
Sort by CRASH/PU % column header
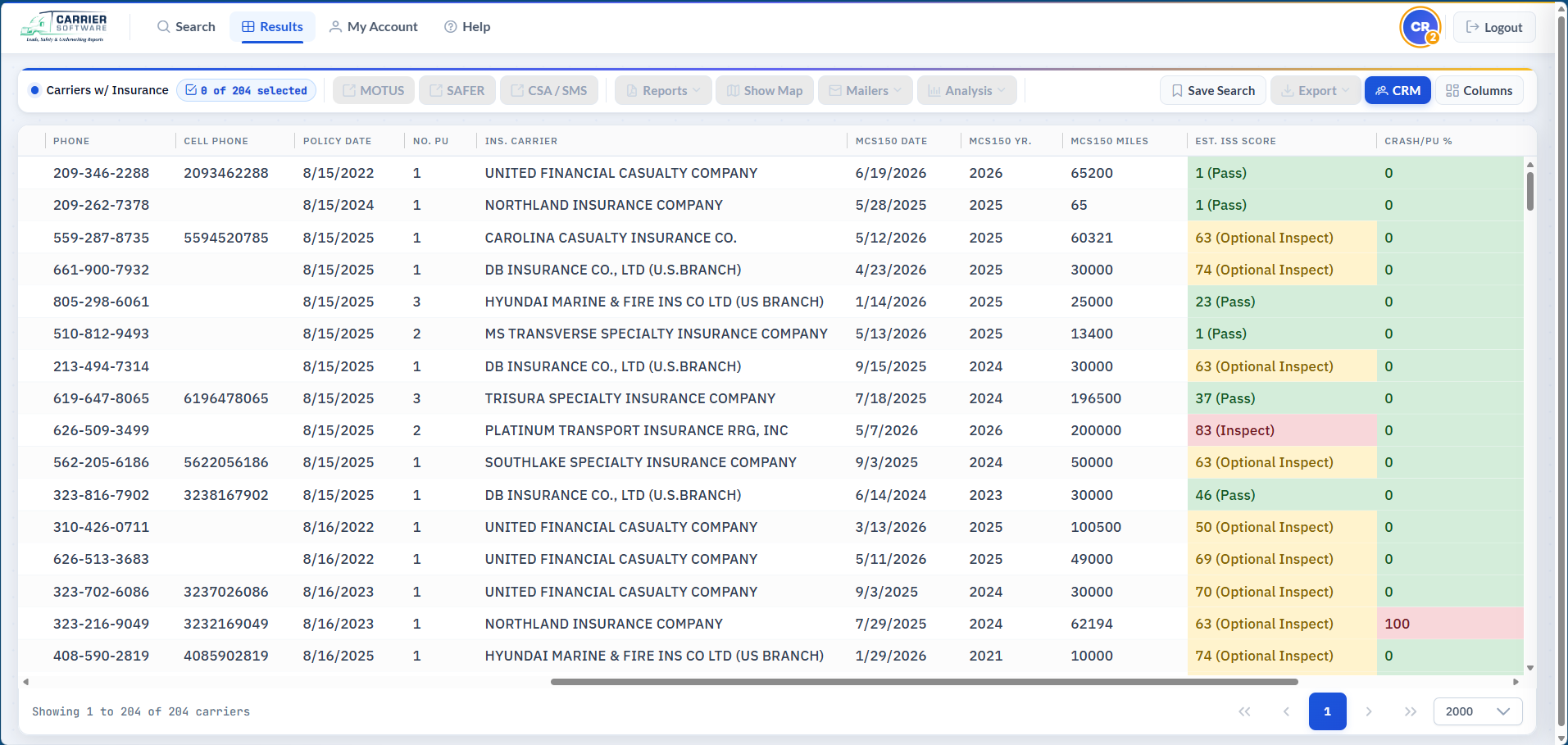point(1418,141)
